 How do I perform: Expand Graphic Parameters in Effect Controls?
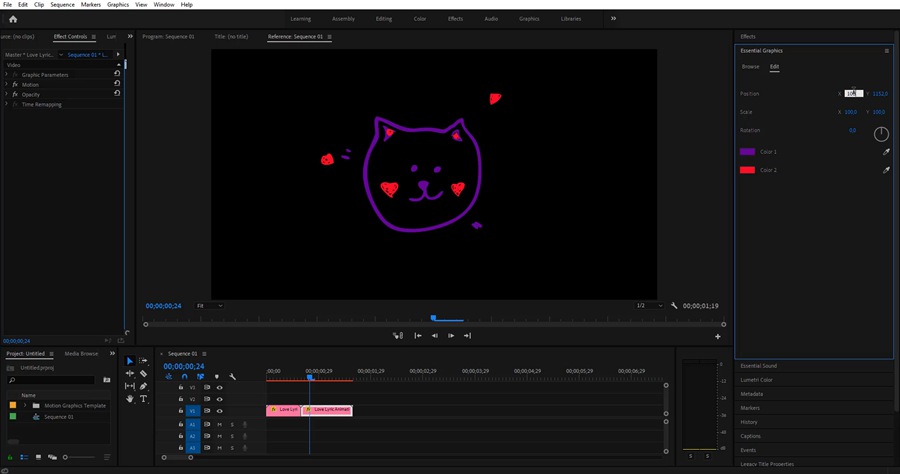6,74
